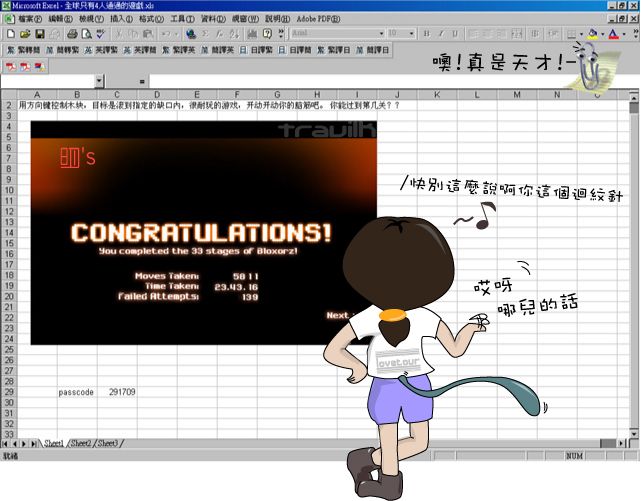
Task: Open the Name Box dropdown arrow
Action: pos(99,81)
